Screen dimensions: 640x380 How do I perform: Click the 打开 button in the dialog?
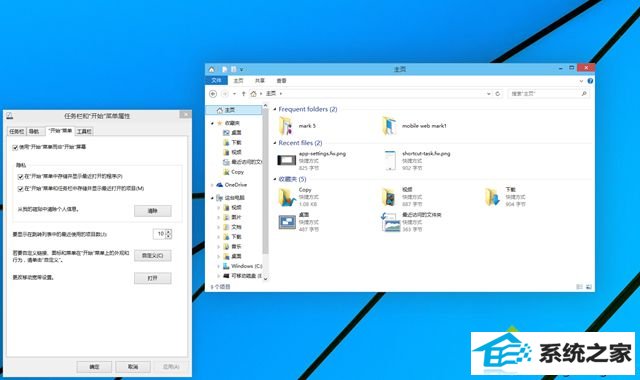153,278
